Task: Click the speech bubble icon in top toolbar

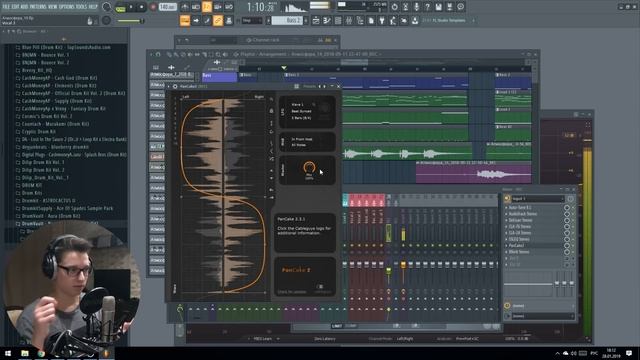Action: click(460, 7)
